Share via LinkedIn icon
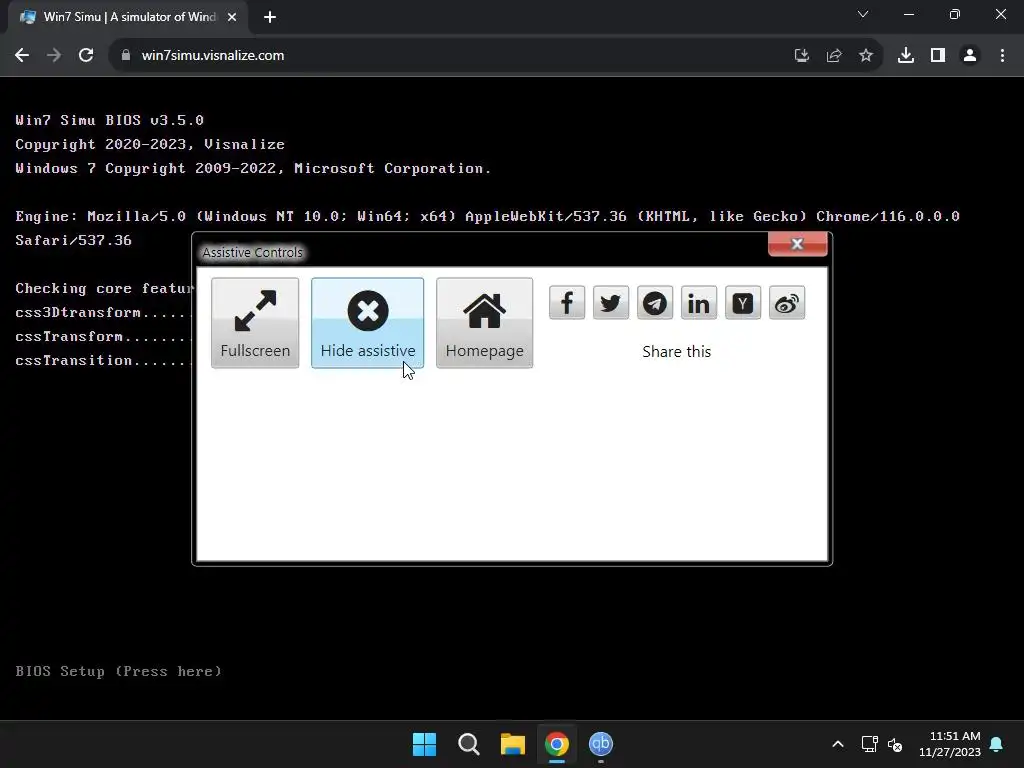The width and height of the screenshot is (1024, 768). click(x=699, y=303)
